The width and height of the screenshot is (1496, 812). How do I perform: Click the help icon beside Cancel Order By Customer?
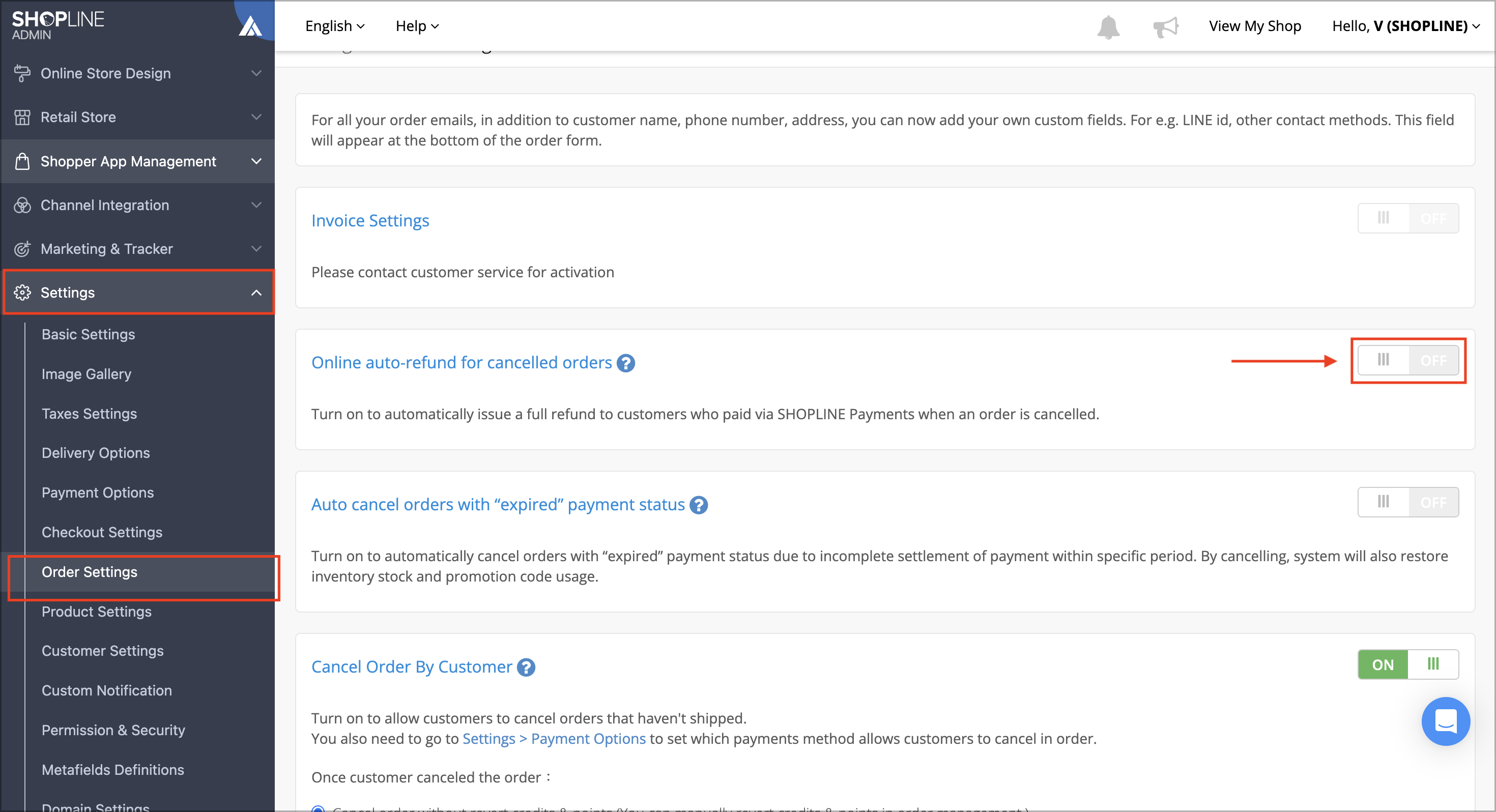(526, 668)
